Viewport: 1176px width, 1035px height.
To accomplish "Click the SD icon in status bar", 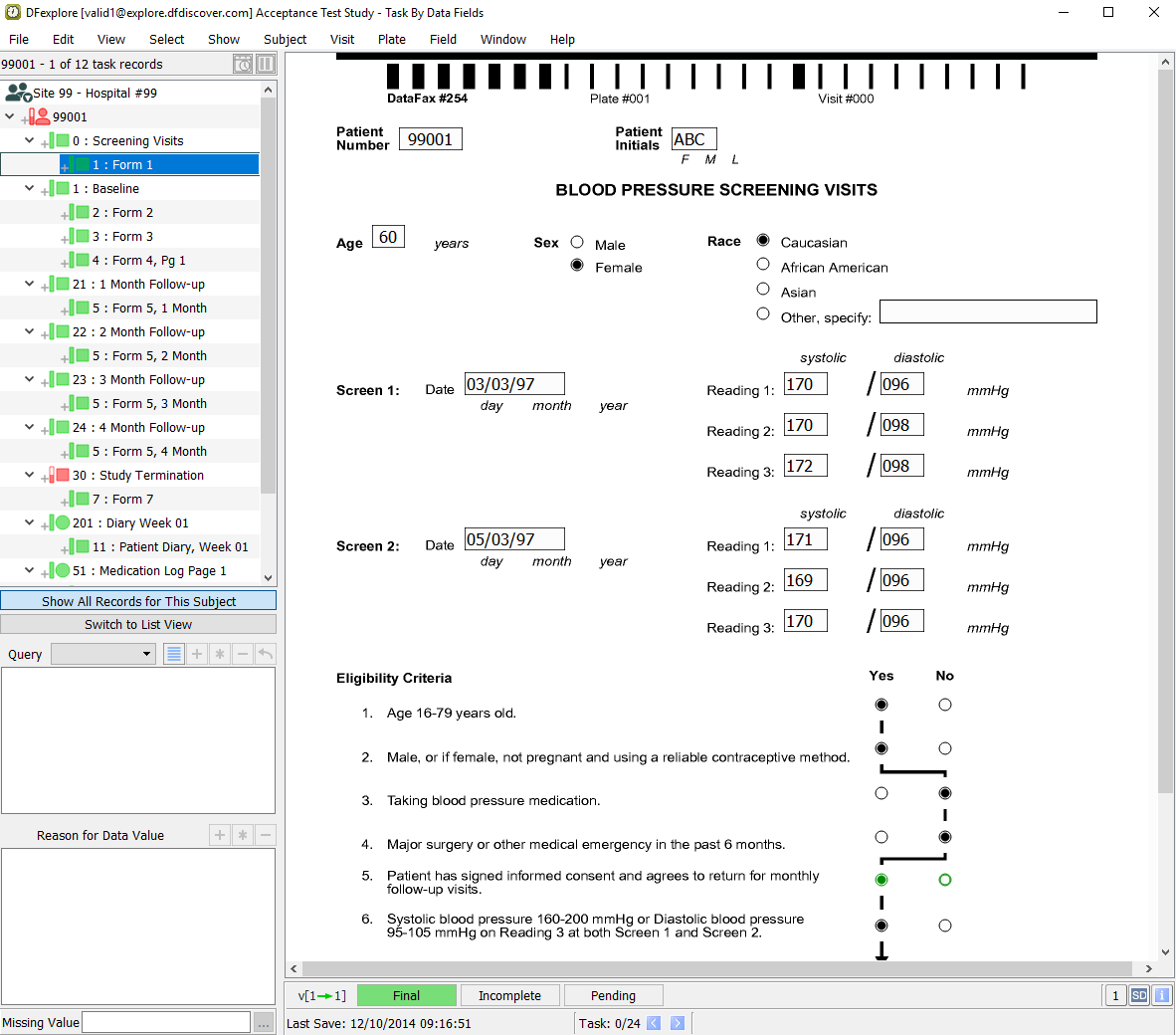I will point(1139,995).
